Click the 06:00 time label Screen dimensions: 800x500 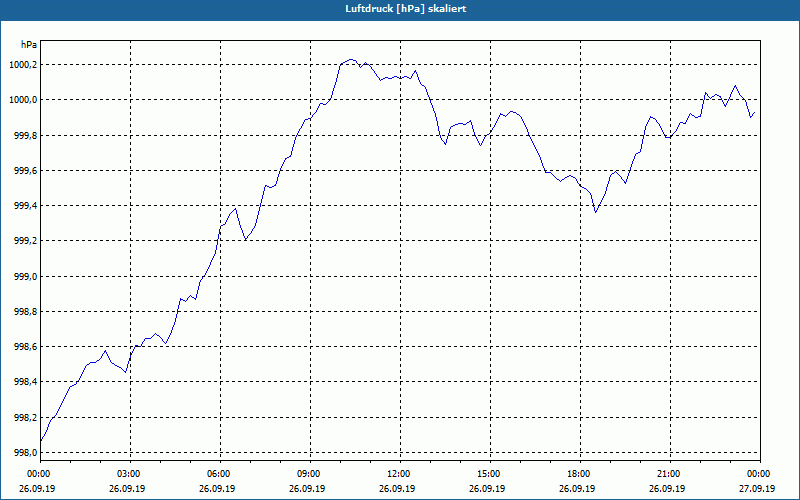220,474
